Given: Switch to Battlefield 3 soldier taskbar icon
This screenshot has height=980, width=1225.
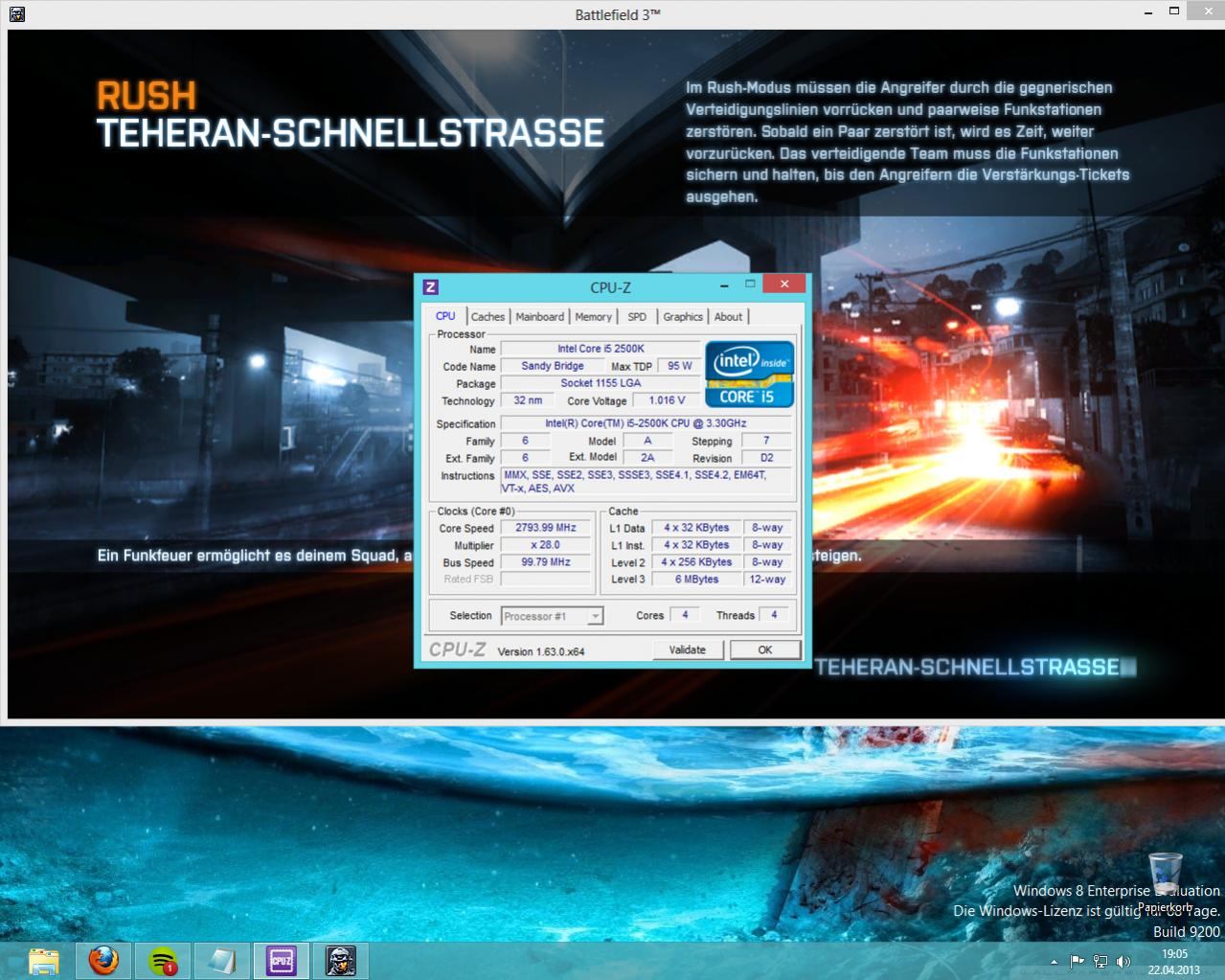Looking at the screenshot, I should [x=341, y=960].
